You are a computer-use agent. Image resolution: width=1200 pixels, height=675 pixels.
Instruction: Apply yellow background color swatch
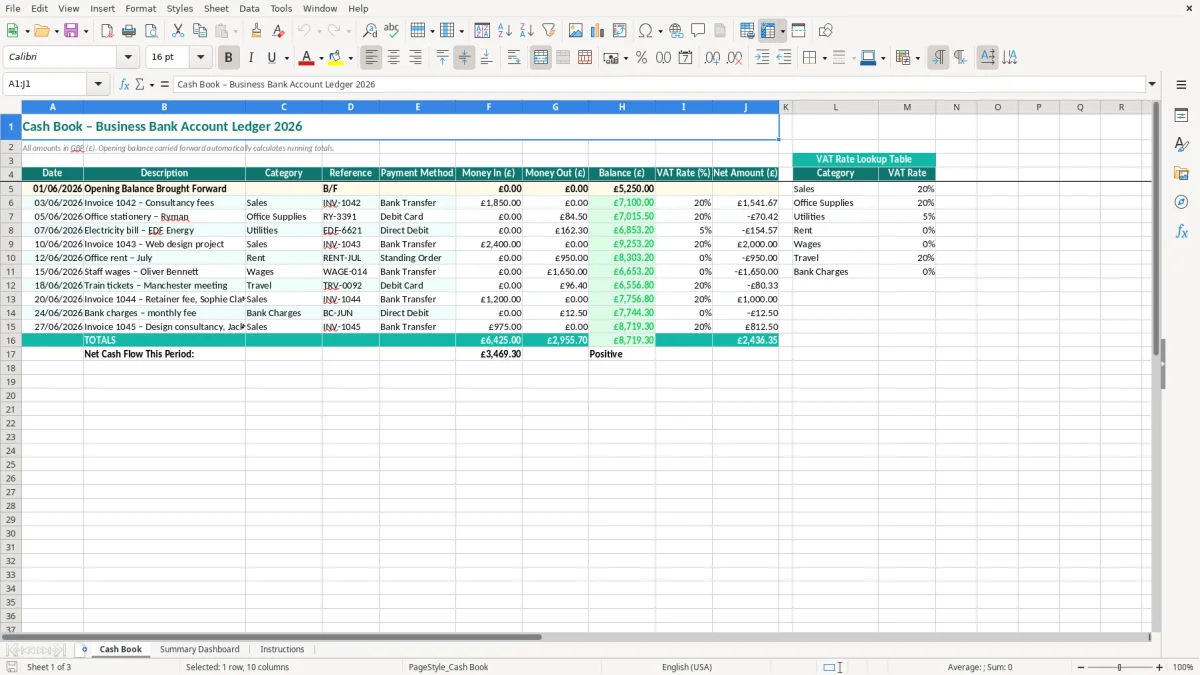tap(337, 58)
